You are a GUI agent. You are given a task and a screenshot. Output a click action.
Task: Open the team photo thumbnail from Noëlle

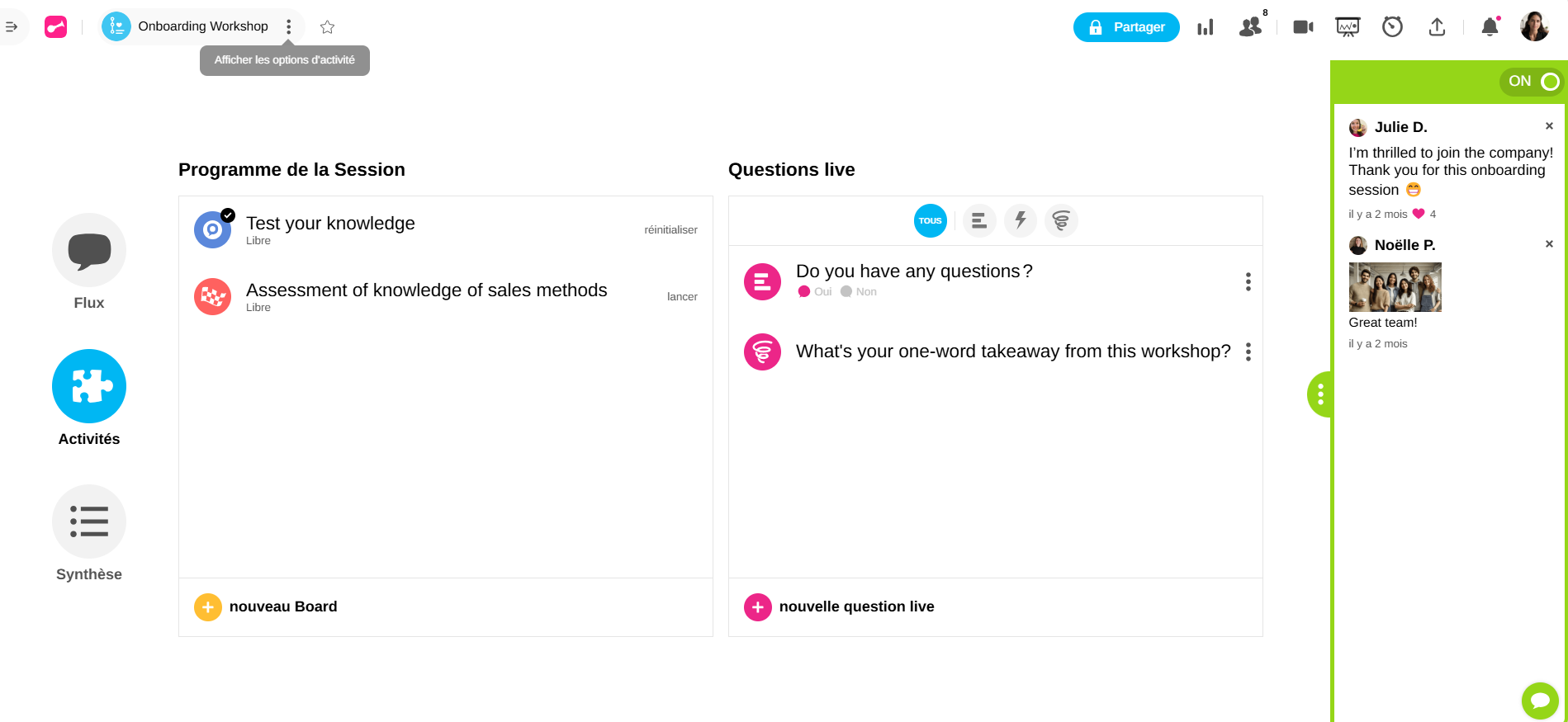pyautogui.click(x=1395, y=287)
